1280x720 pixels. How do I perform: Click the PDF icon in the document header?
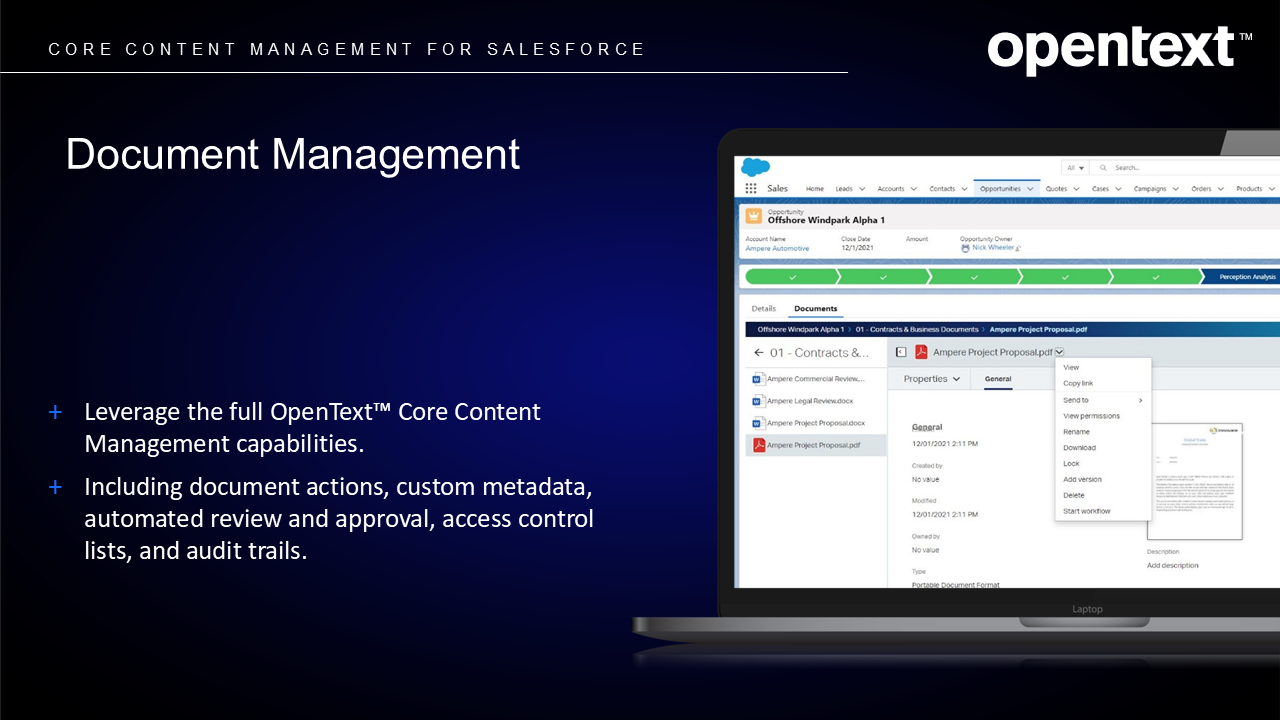coord(921,352)
